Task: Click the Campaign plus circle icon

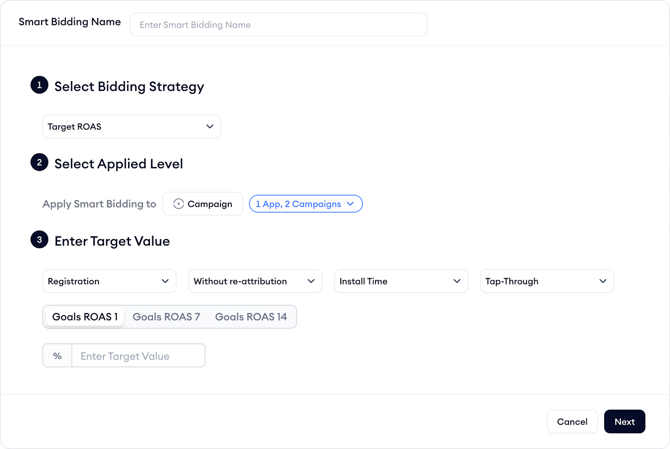Action: tap(179, 204)
